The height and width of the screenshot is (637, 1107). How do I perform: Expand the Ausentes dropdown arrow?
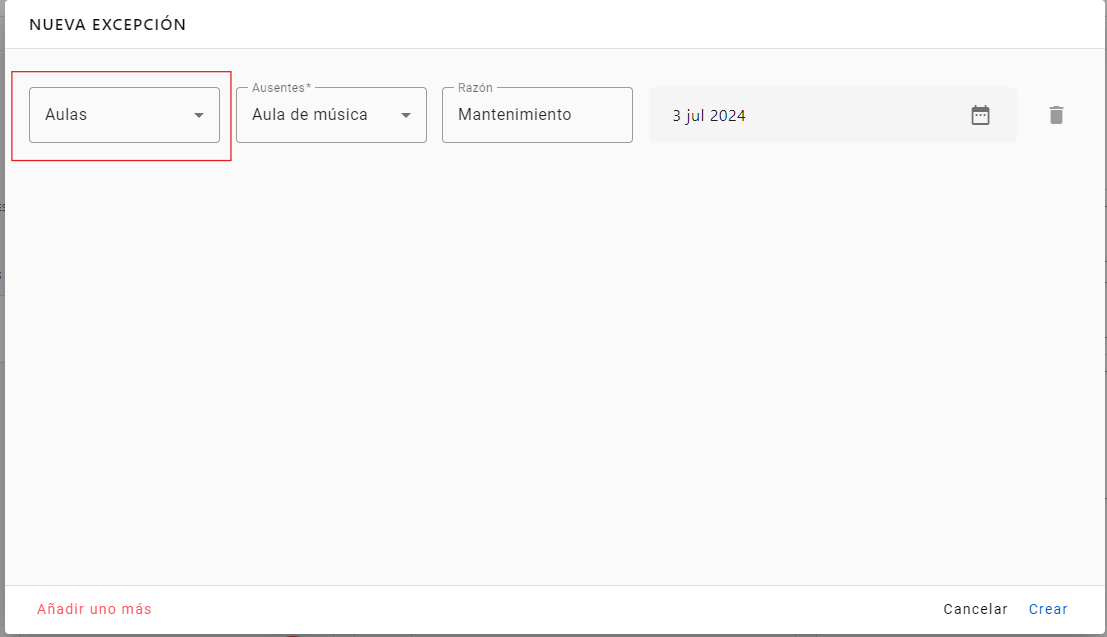tap(406, 115)
